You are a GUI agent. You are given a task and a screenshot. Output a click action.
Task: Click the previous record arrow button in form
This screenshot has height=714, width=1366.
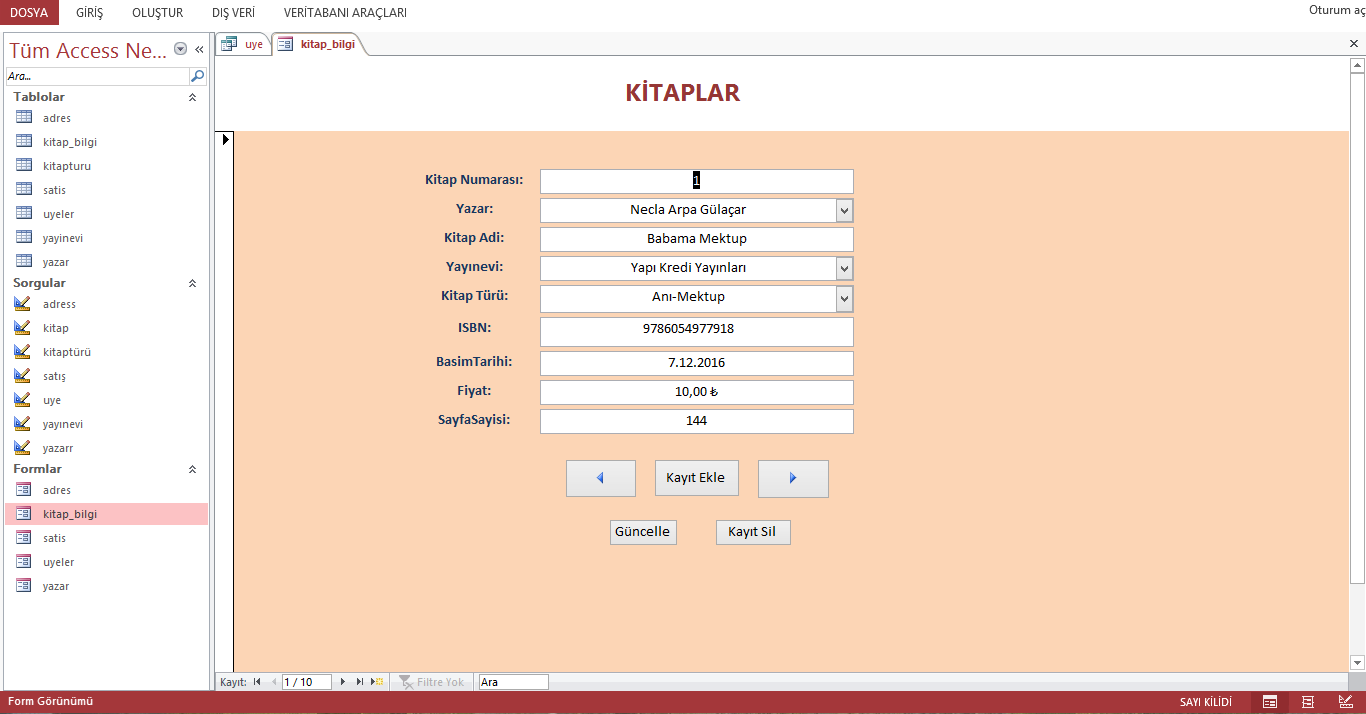(x=600, y=479)
